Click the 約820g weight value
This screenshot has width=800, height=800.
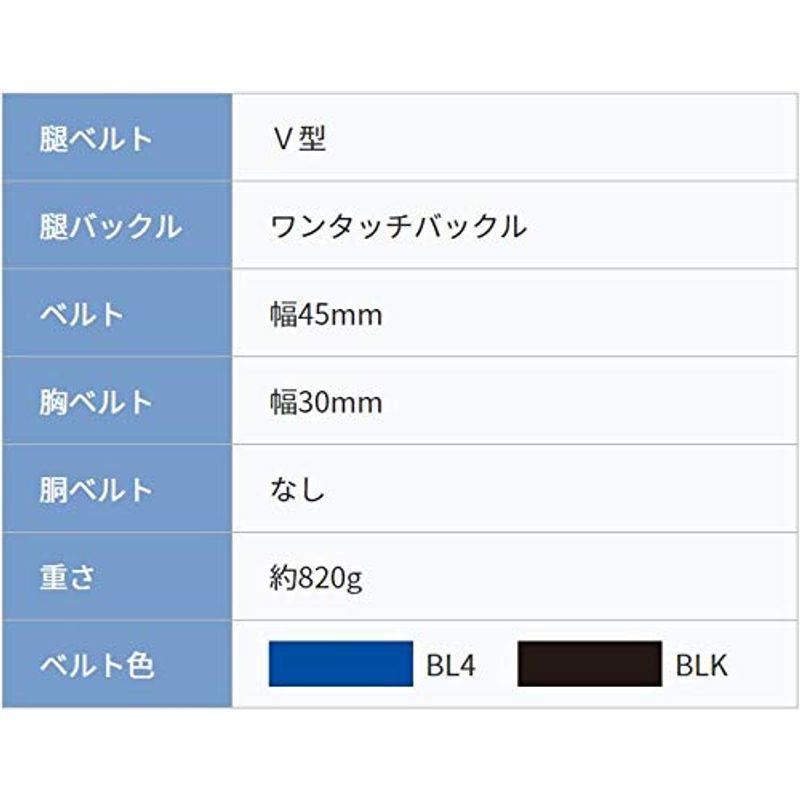click(x=316, y=579)
